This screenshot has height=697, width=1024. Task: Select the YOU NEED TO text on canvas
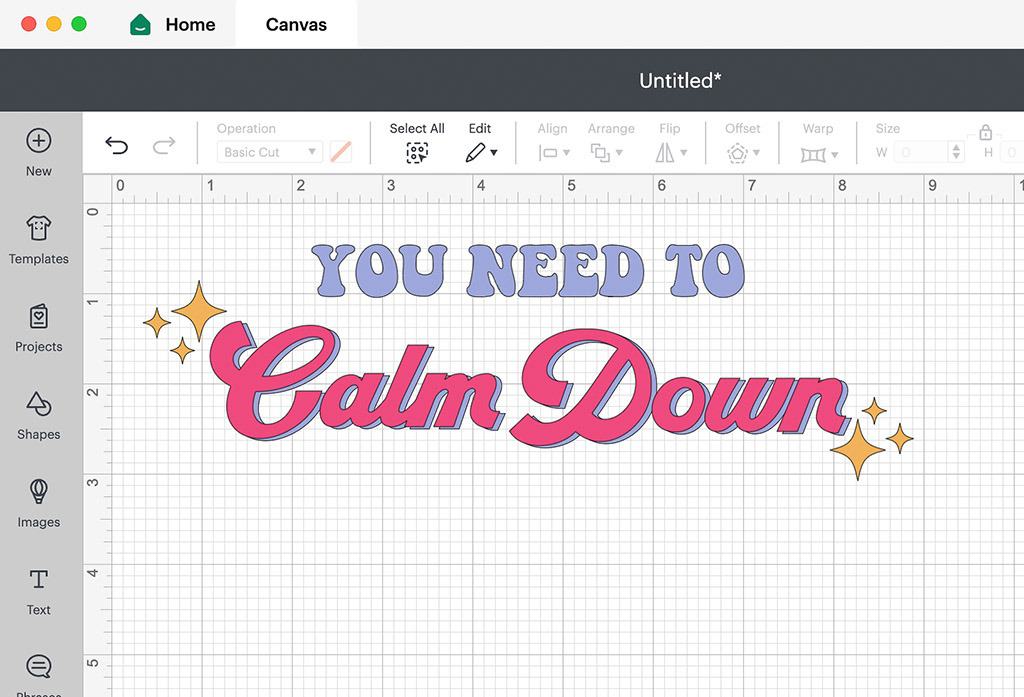tap(528, 270)
